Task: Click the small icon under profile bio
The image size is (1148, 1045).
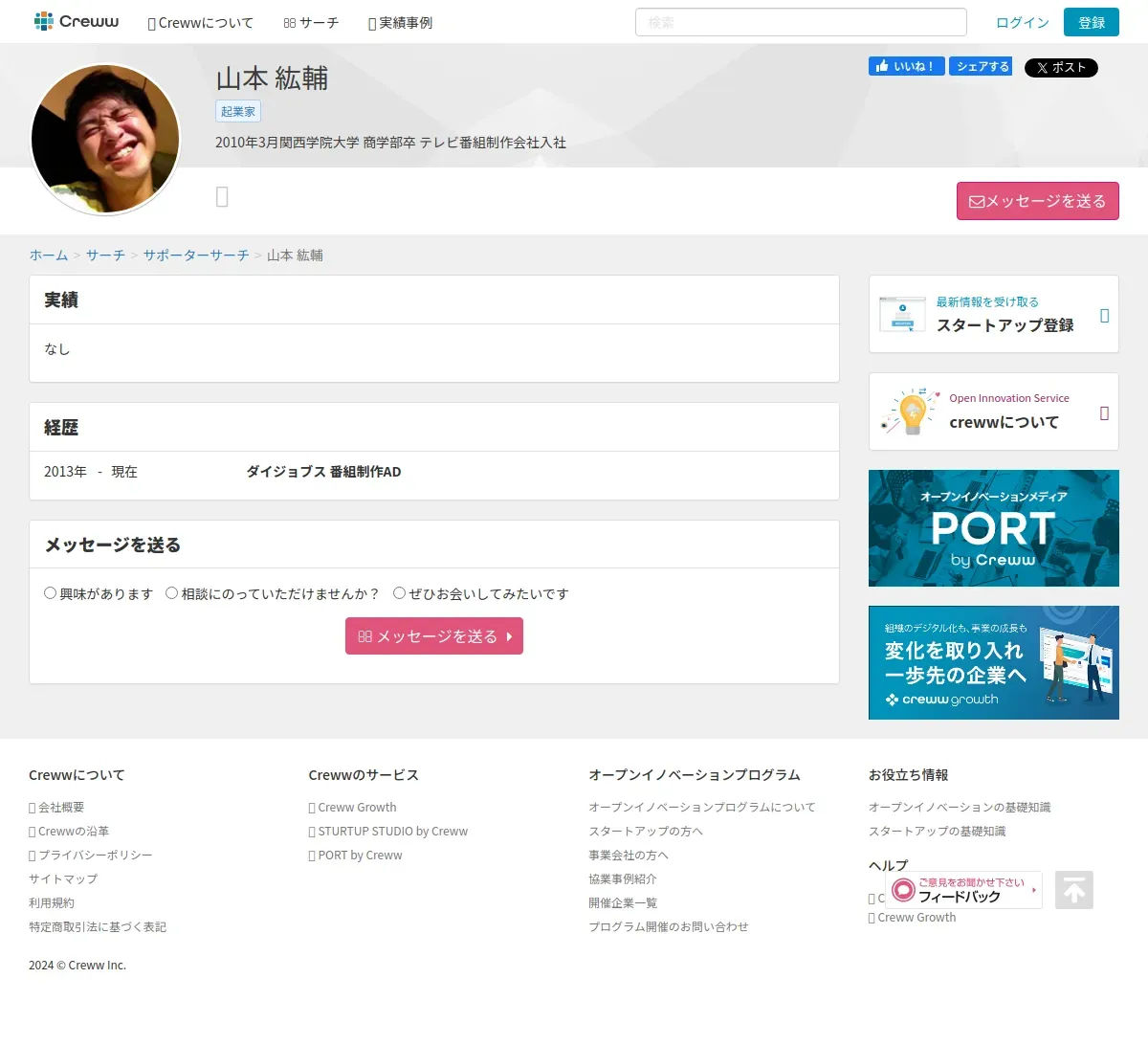Action: [222, 197]
